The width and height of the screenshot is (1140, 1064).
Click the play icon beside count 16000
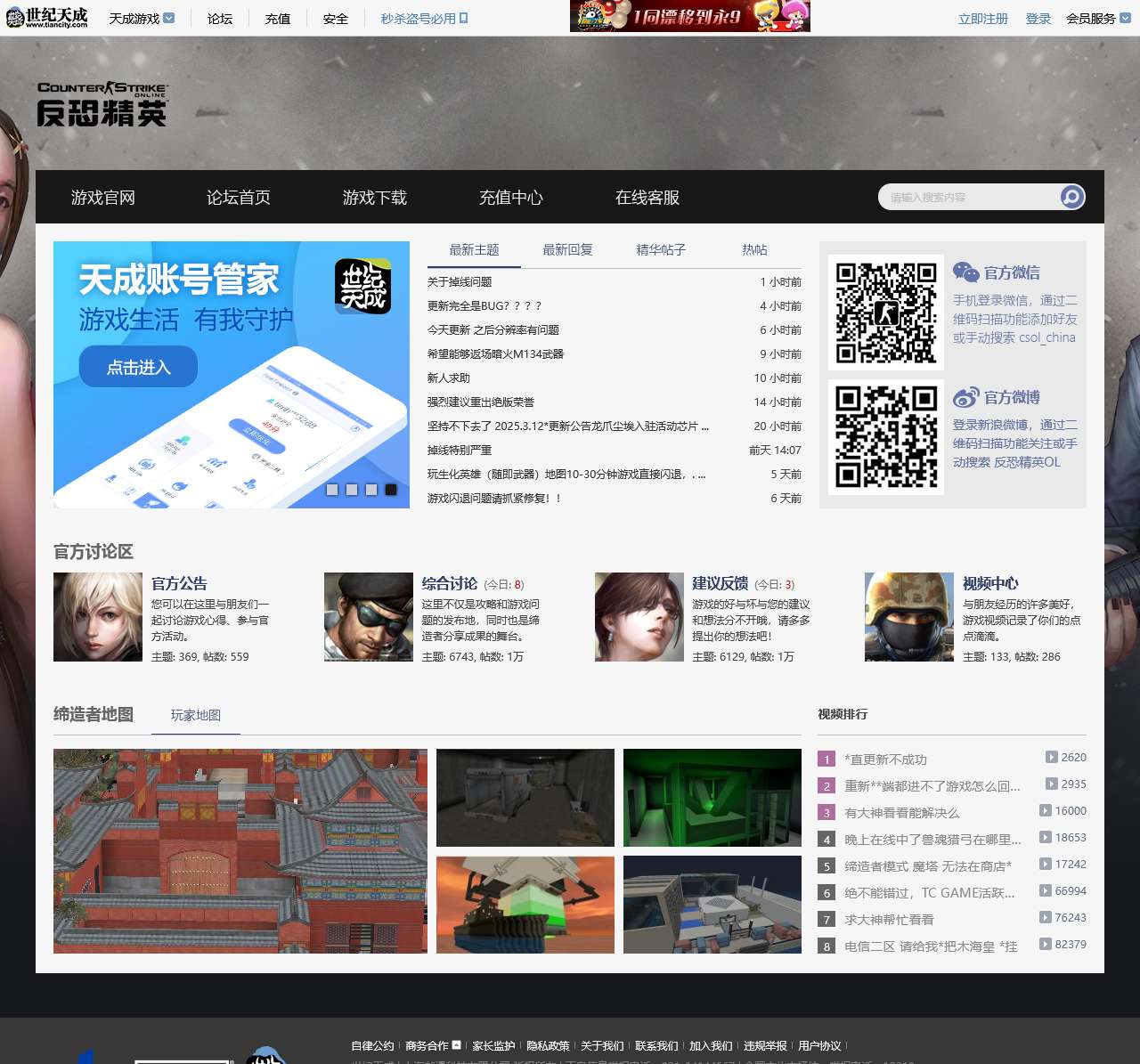(1046, 811)
